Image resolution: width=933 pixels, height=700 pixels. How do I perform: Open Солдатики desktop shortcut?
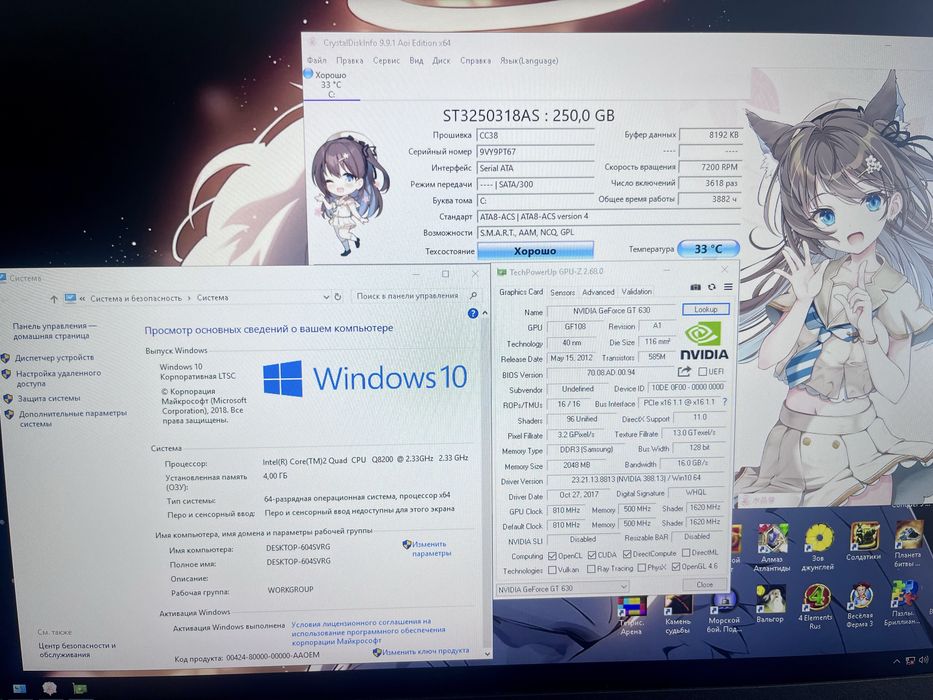point(863,542)
